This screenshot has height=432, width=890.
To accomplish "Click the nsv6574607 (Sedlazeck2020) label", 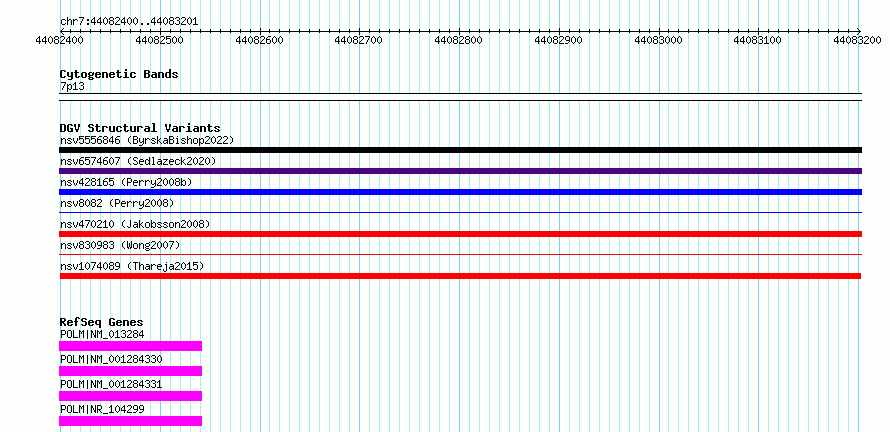I will coord(138,161).
